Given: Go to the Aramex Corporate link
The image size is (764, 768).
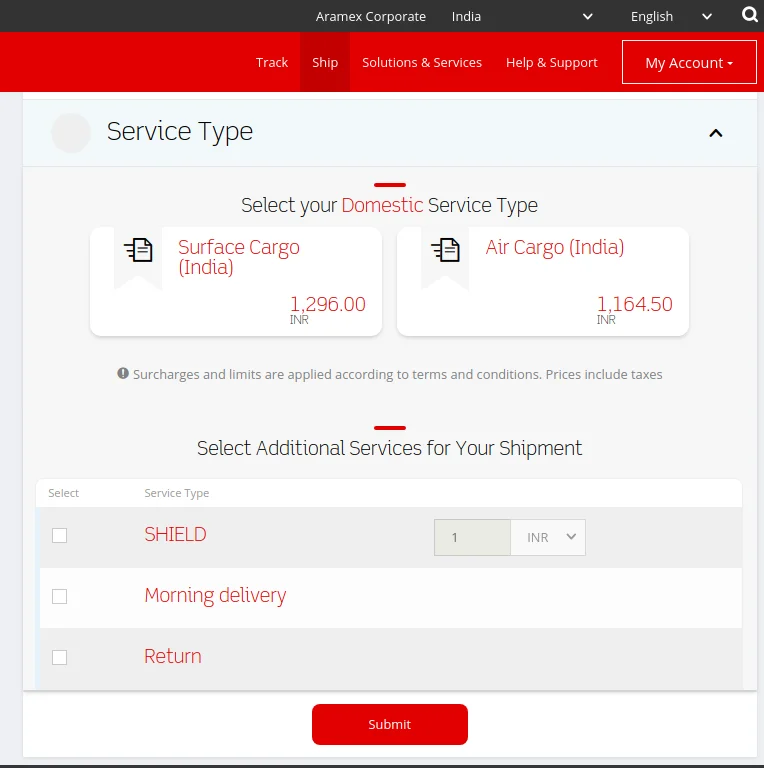Looking at the screenshot, I should (370, 16).
